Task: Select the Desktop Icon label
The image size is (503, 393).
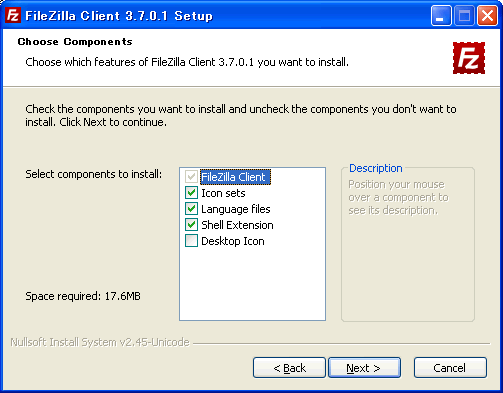Action: point(233,241)
